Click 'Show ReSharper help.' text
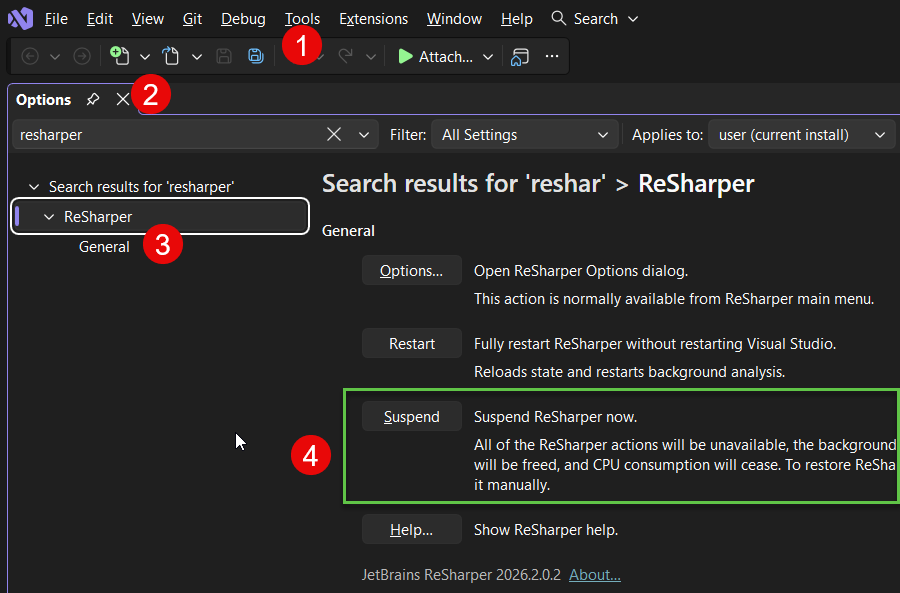The image size is (900, 593). coord(546,530)
